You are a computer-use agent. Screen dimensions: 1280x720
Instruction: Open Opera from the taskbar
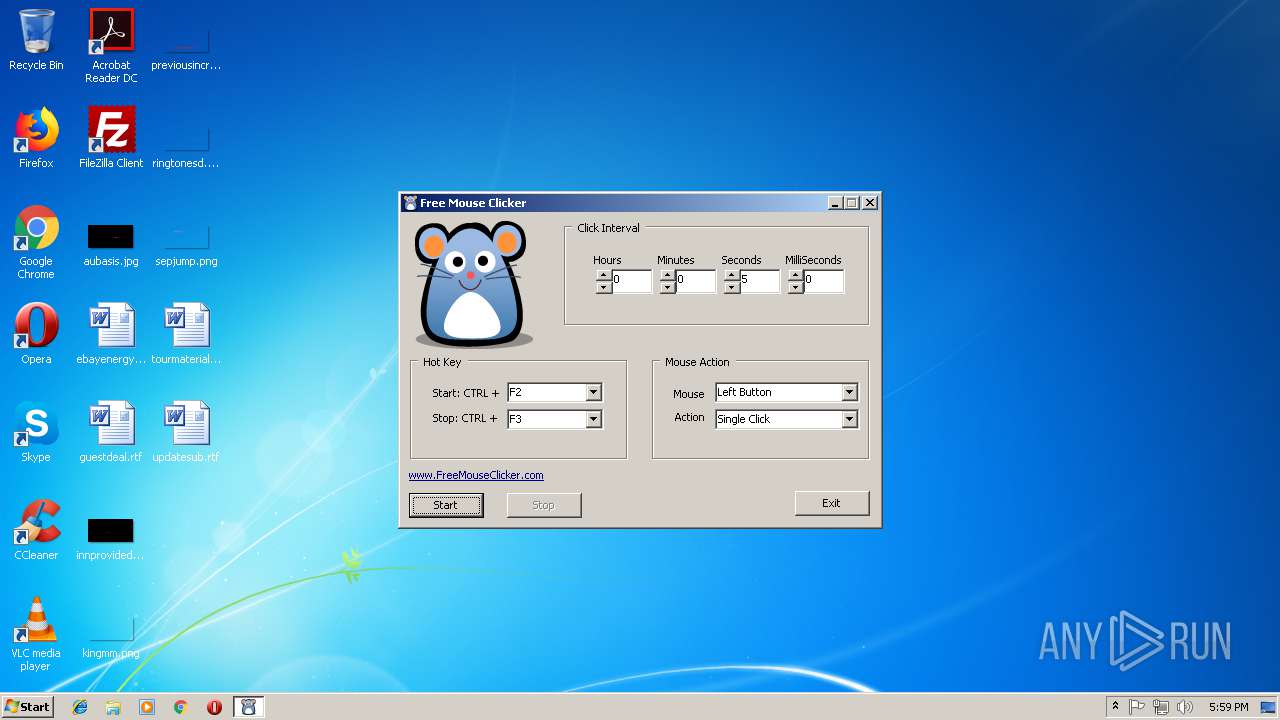click(x=214, y=707)
